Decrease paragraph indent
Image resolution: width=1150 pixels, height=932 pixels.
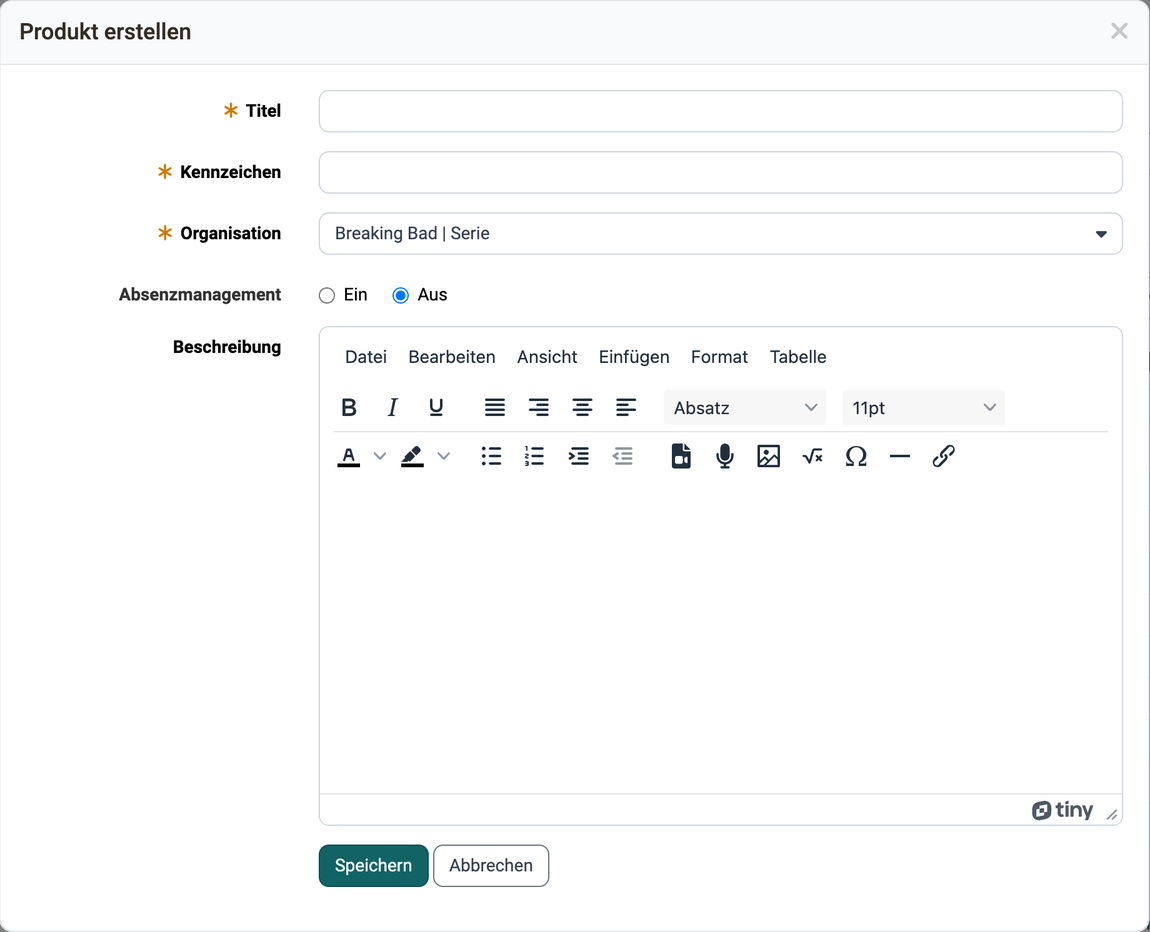click(623, 457)
